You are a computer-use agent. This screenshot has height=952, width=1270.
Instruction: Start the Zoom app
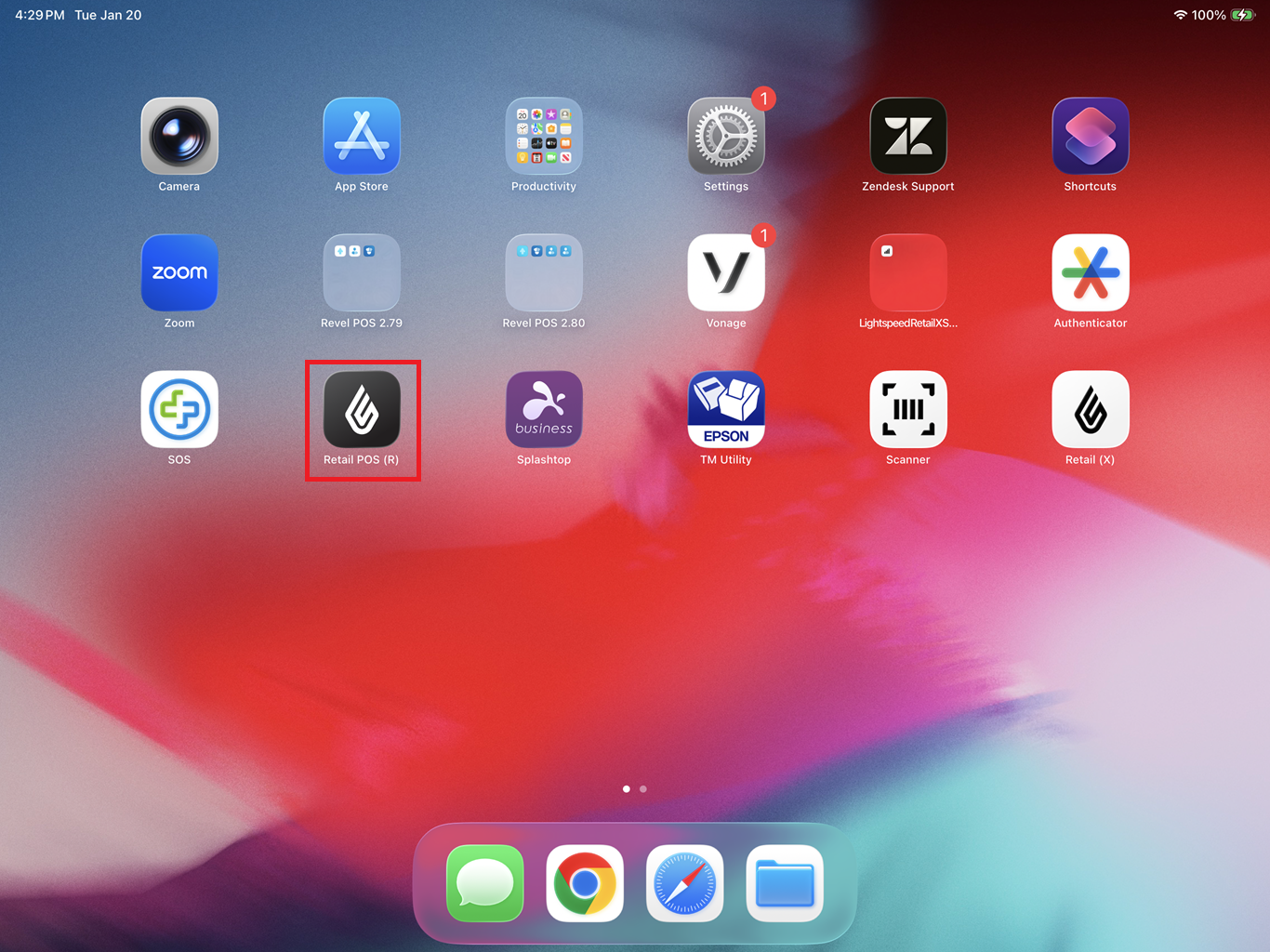pos(179,272)
